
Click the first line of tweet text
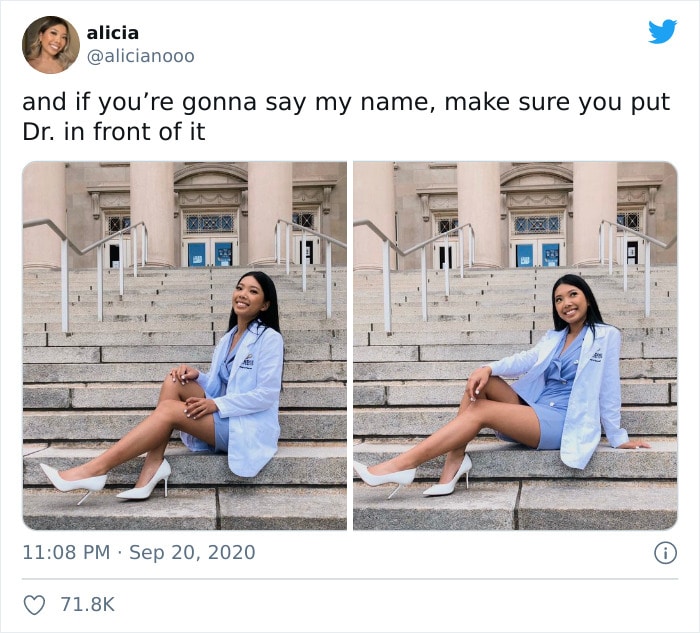(346, 102)
